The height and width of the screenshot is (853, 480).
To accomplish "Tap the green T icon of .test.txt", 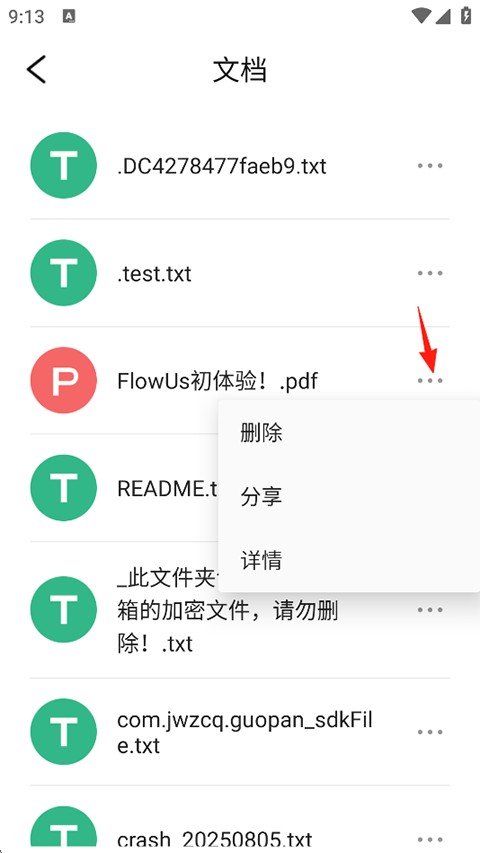I will [63, 273].
